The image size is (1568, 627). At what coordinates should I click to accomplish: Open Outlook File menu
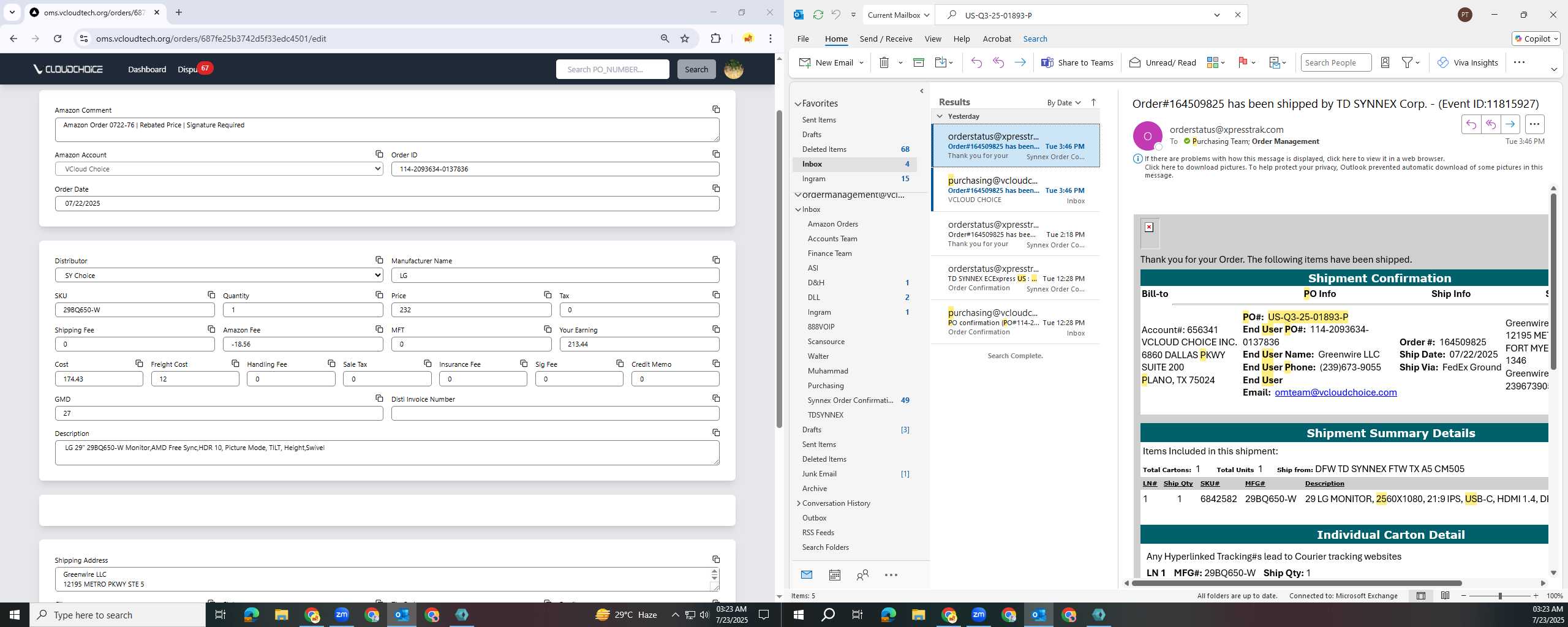pos(802,39)
